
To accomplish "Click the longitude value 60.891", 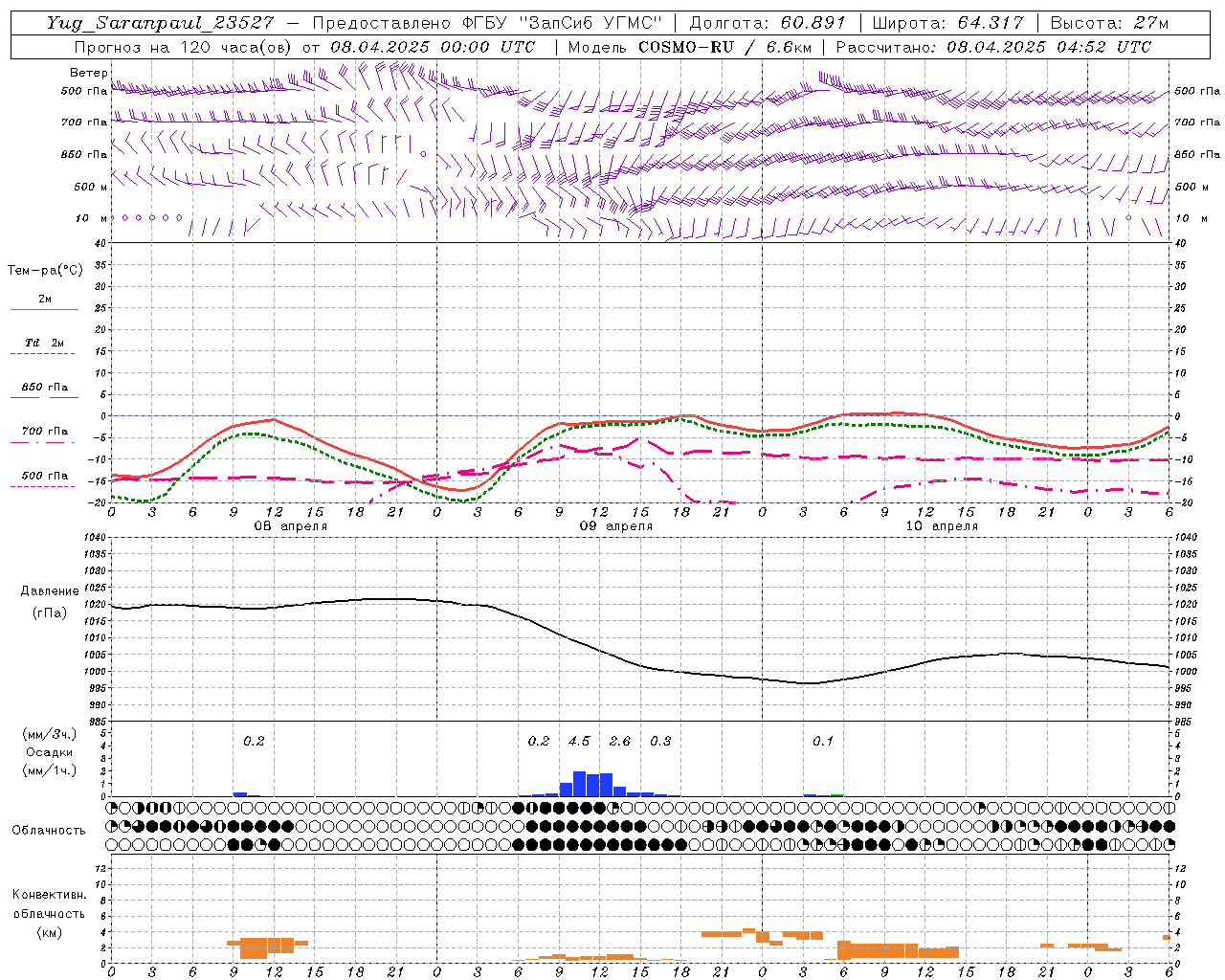I will pos(814,23).
